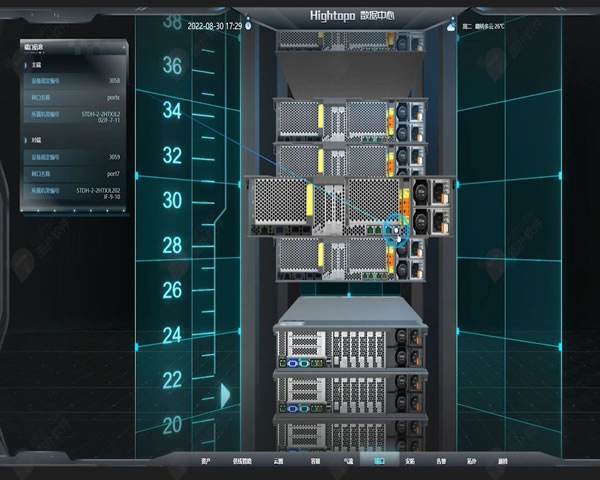Click the highlighted circular port marker
The image size is (600, 480).
coord(397,229)
